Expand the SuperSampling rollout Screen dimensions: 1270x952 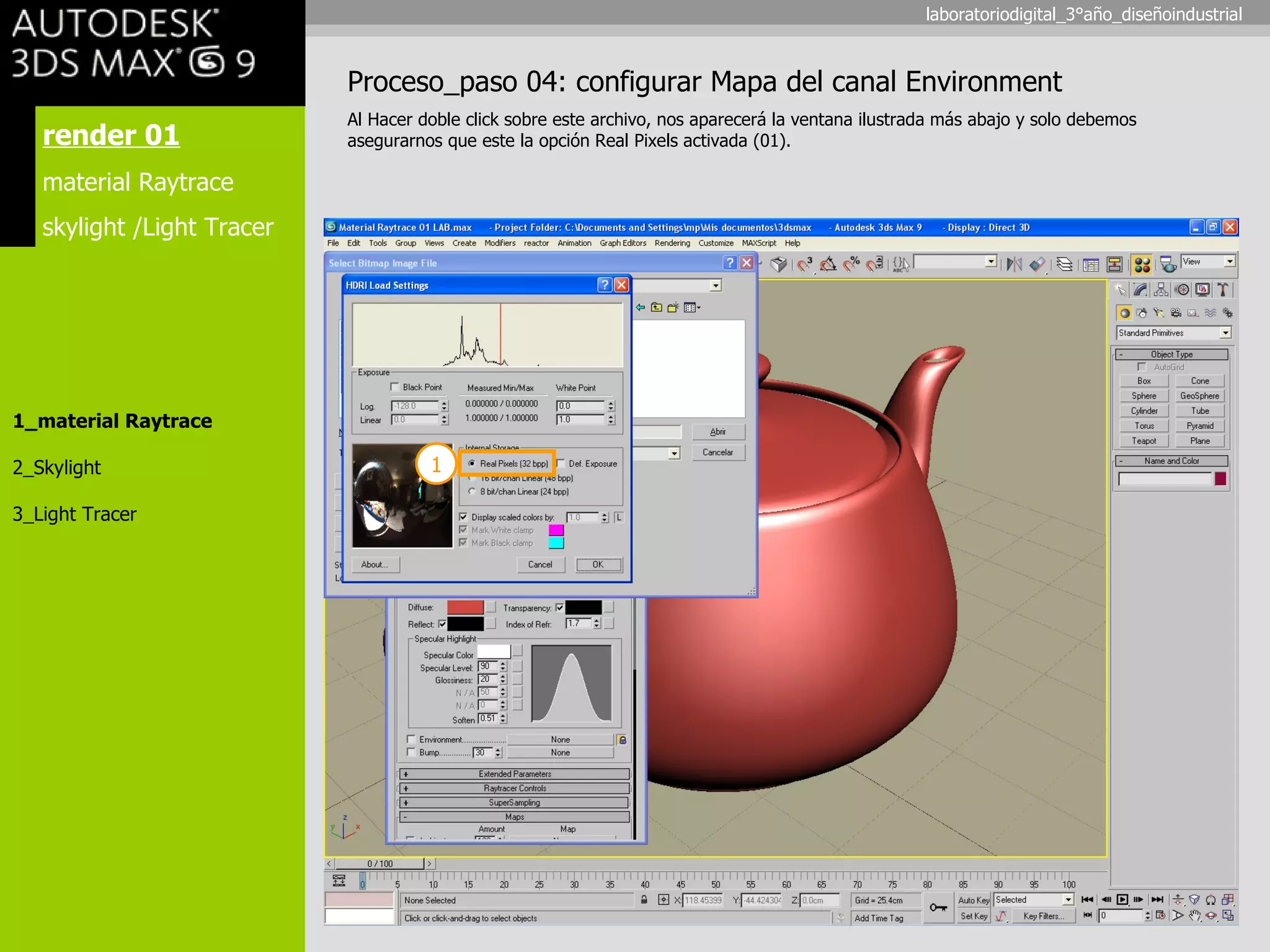(514, 803)
